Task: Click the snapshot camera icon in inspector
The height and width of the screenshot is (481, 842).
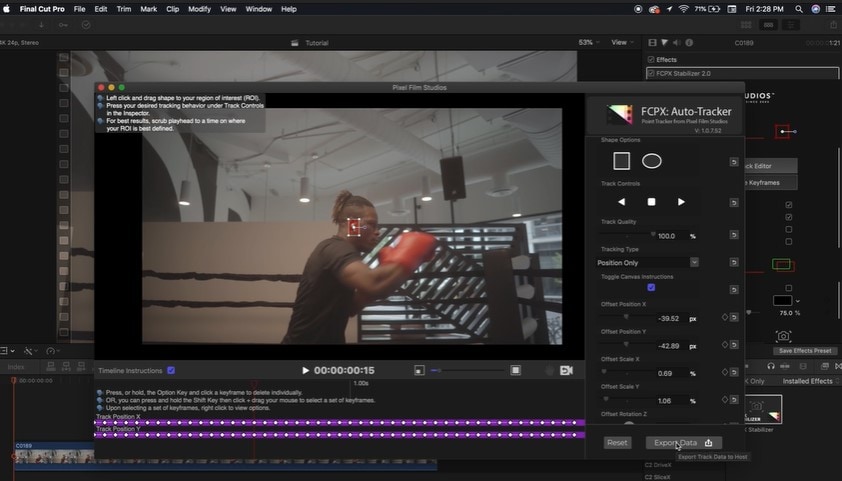Action: tap(783, 336)
